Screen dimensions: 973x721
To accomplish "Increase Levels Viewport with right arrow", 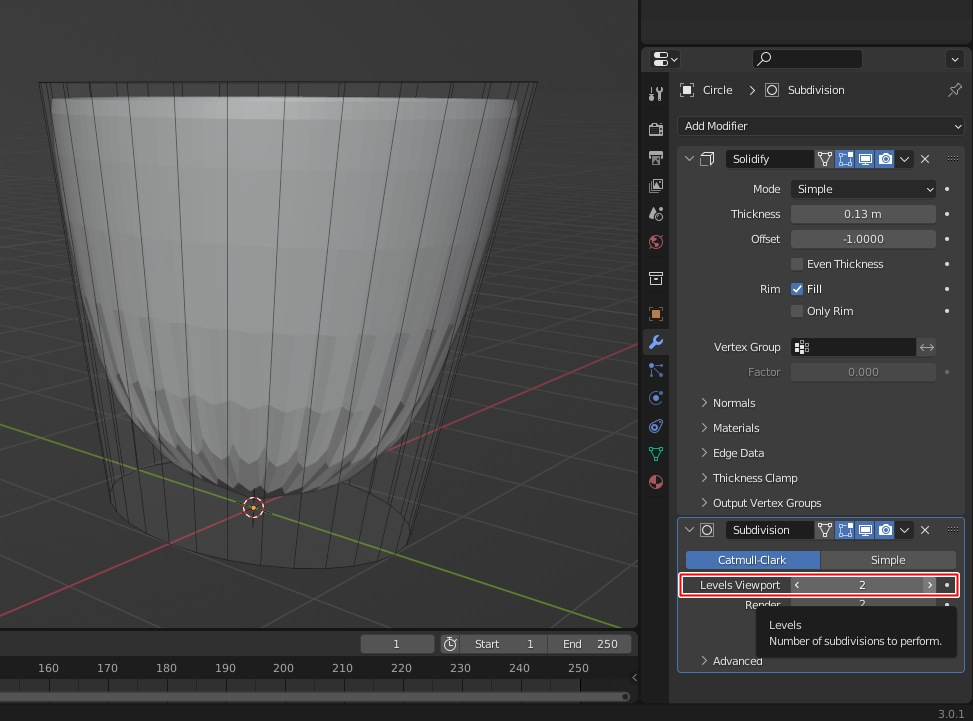I will 929,585.
